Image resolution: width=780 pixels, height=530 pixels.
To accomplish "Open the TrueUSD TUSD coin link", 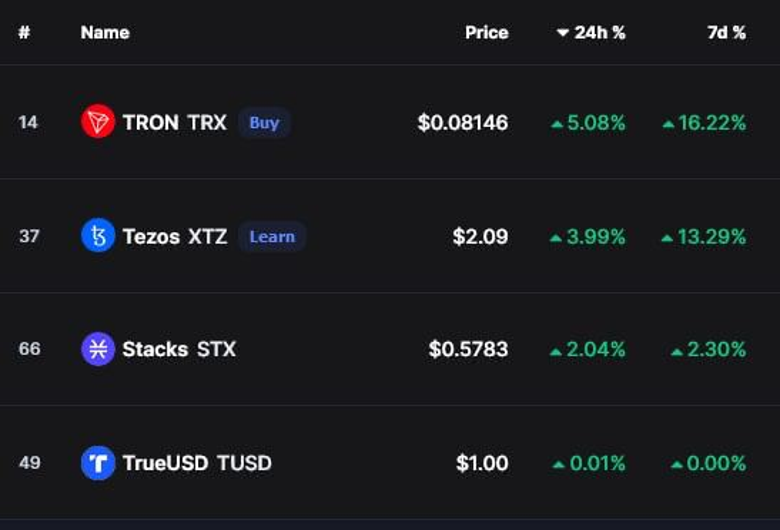I will point(196,463).
